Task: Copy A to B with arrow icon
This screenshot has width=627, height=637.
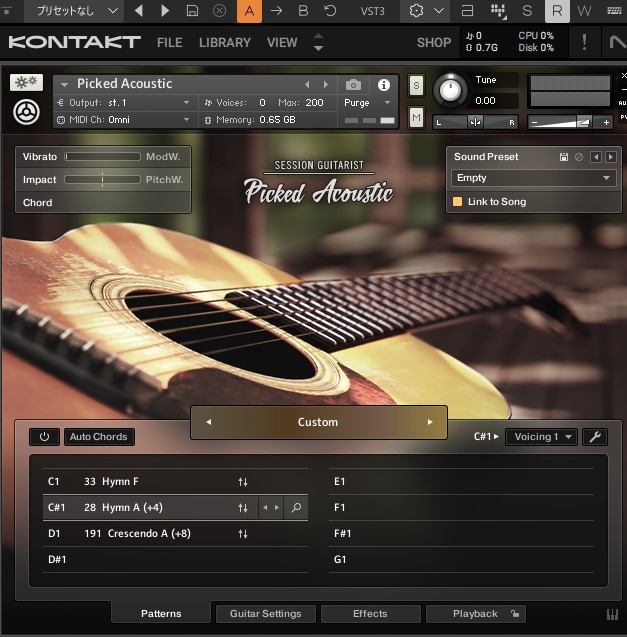Action: pos(276,11)
